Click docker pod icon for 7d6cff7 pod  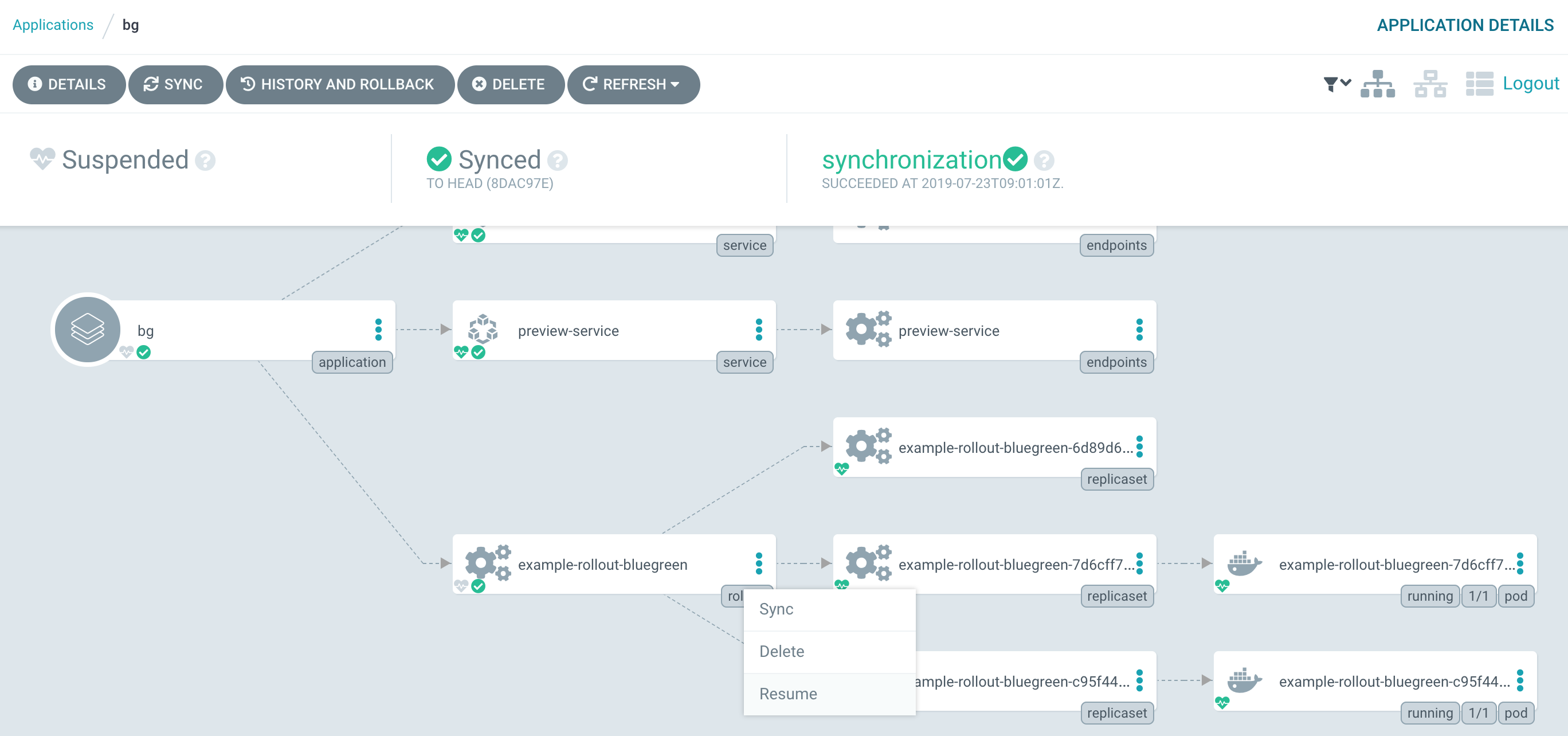click(1244, 563)
